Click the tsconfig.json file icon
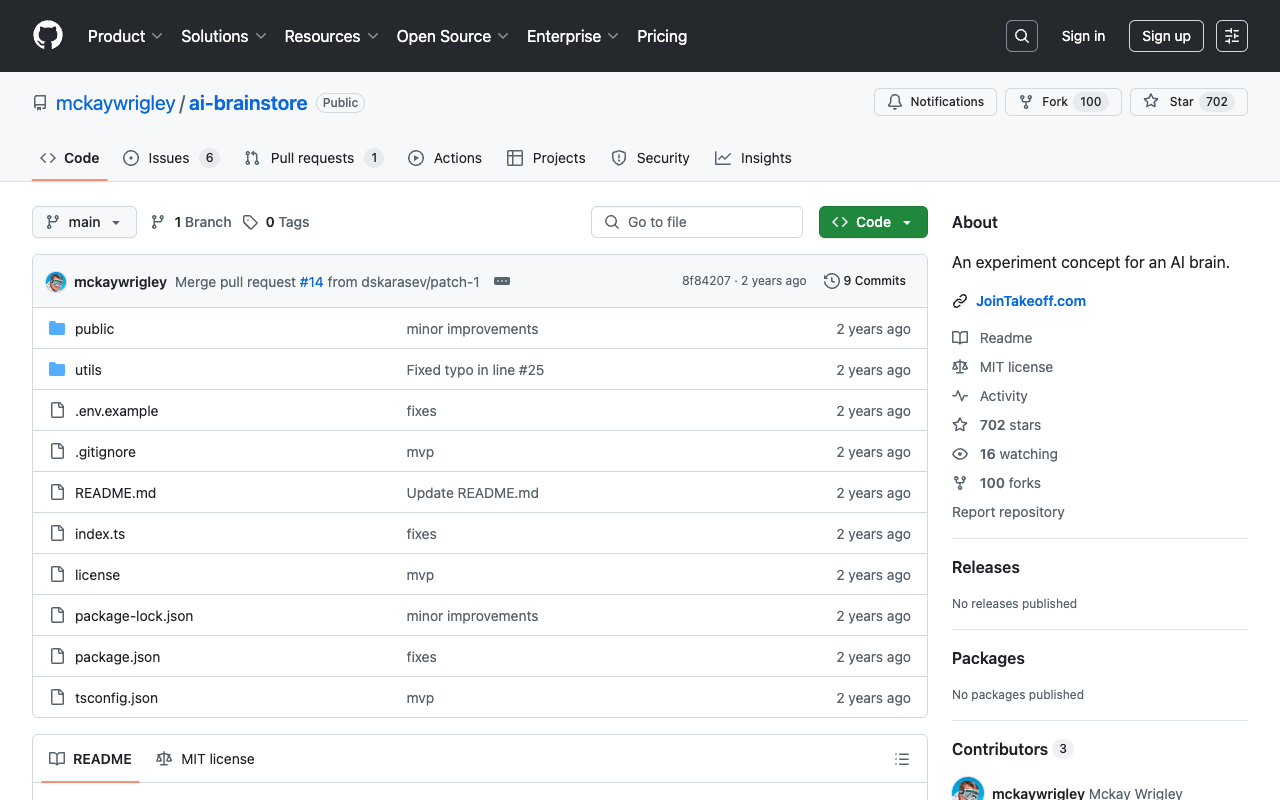Screen dimensions: 1280x800 (x=57, y=698)
